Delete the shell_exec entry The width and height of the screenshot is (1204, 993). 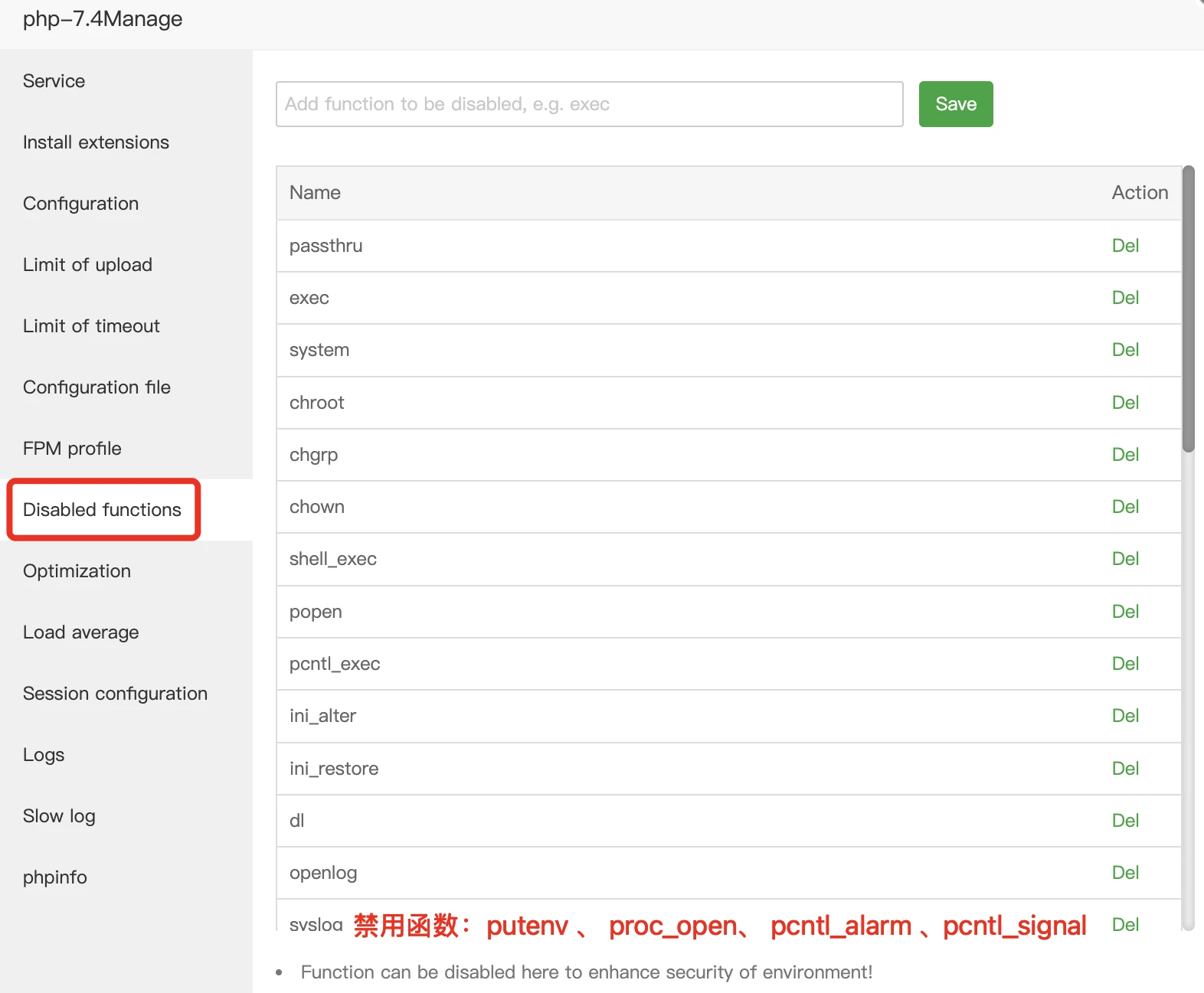tap(1125, 559)
